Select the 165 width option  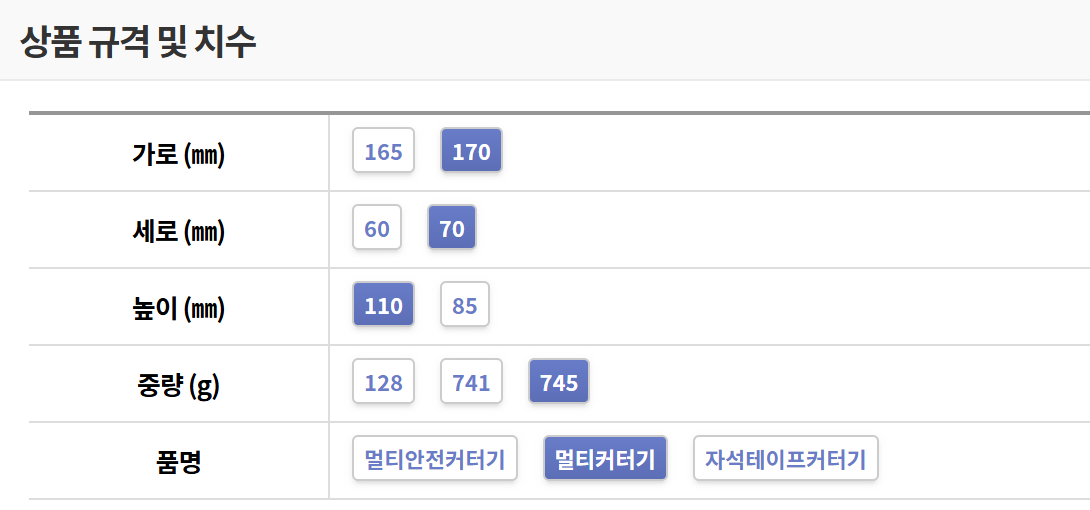[383, 152]
